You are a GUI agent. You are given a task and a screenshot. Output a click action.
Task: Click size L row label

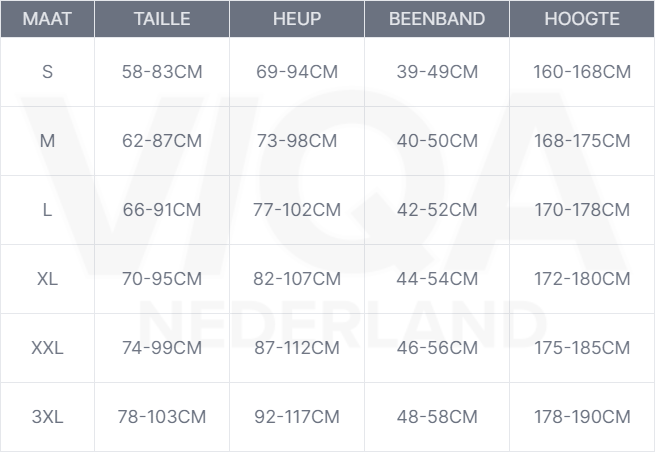(47, 210)
